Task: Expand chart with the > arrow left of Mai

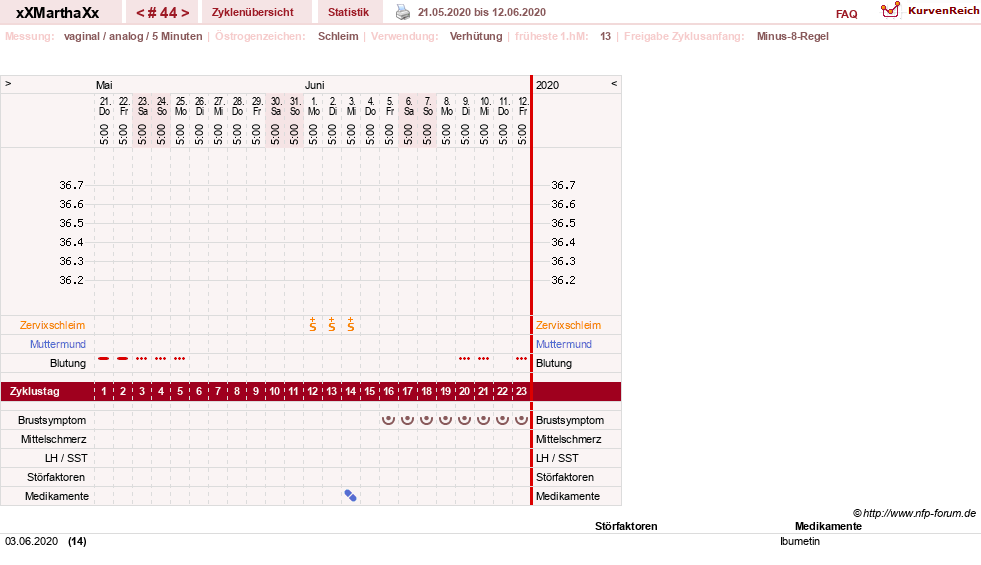Action: [8, 83]
